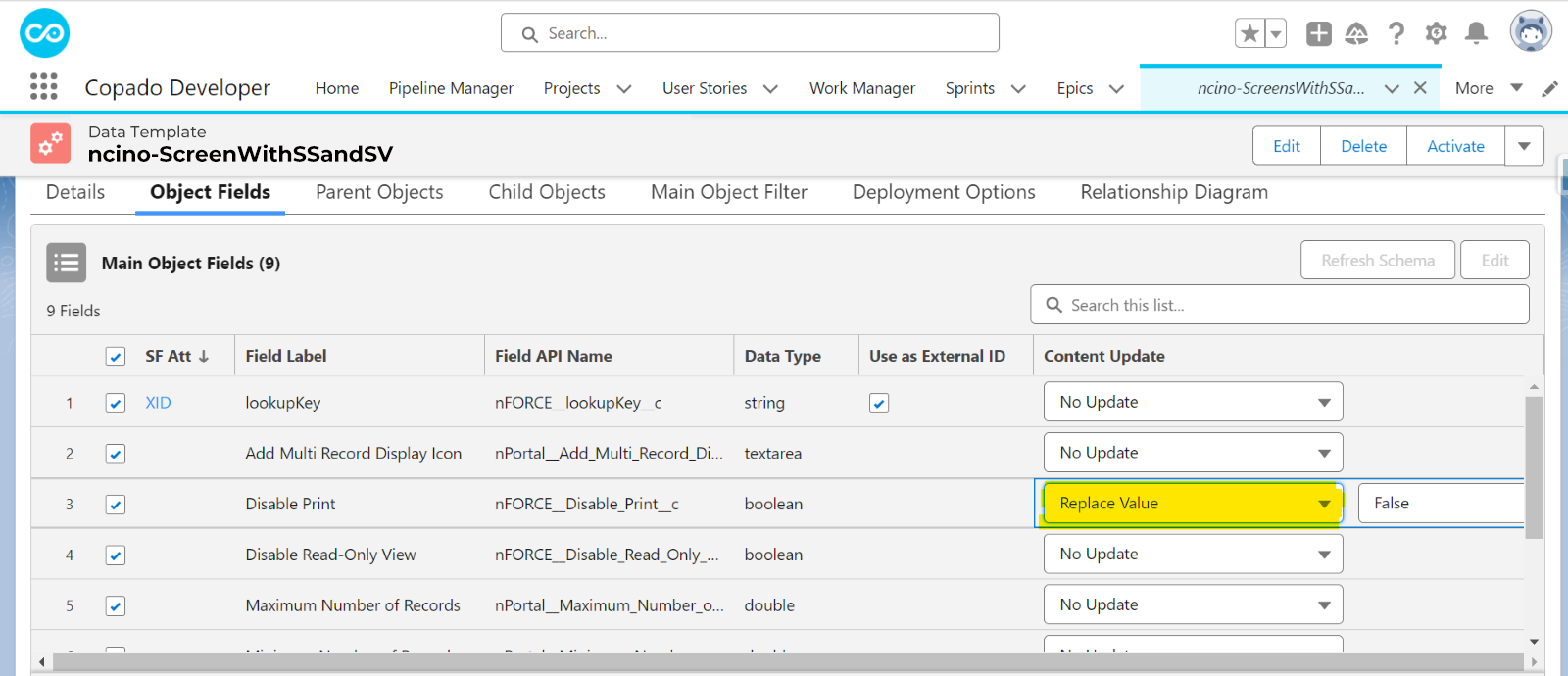The image size is (1568, 676).
Task: Open Content Update dropdown for Maximum Number of Records
Action: click(1193, 604)
